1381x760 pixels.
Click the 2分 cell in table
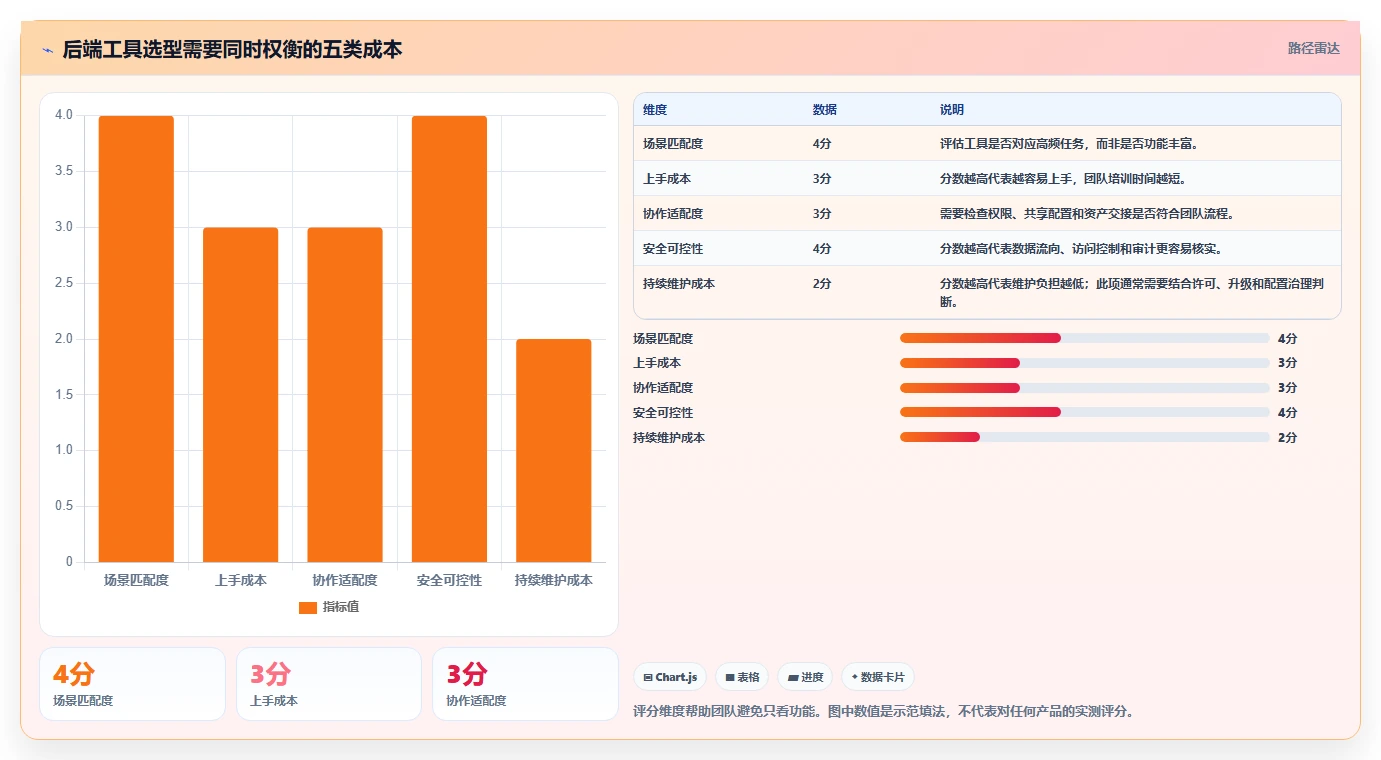click(x=822, y=284)
